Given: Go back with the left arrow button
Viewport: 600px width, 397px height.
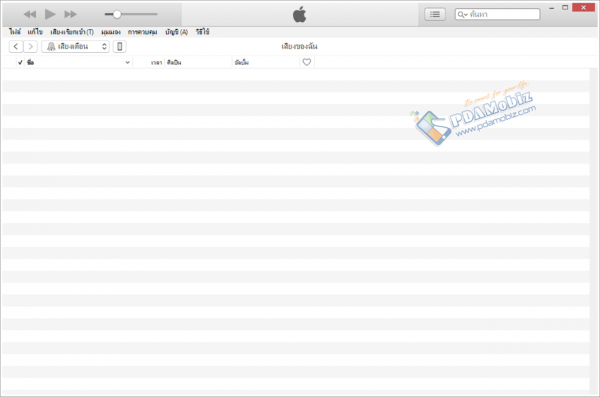Looking at the screenshot, I should [x=16, y=46].
